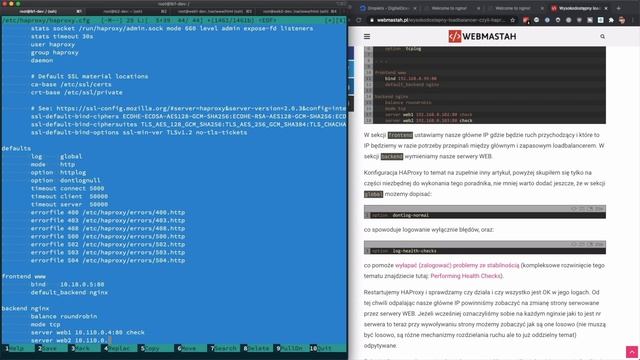Click the 7 Search function key in the editor
640x360 pixels.
coord(224,348)
